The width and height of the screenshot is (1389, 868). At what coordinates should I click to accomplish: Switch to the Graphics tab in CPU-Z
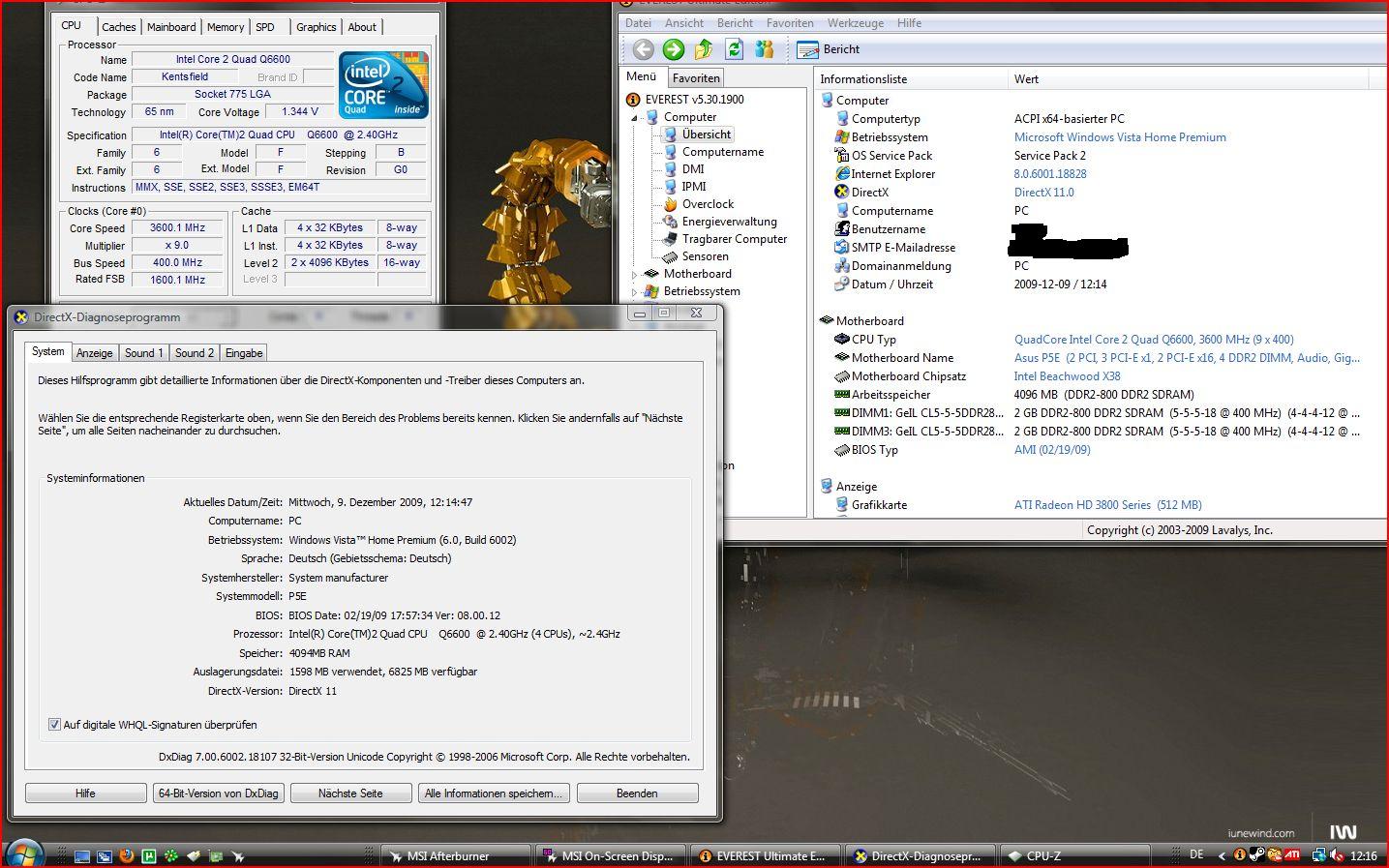tap(317, 27)
